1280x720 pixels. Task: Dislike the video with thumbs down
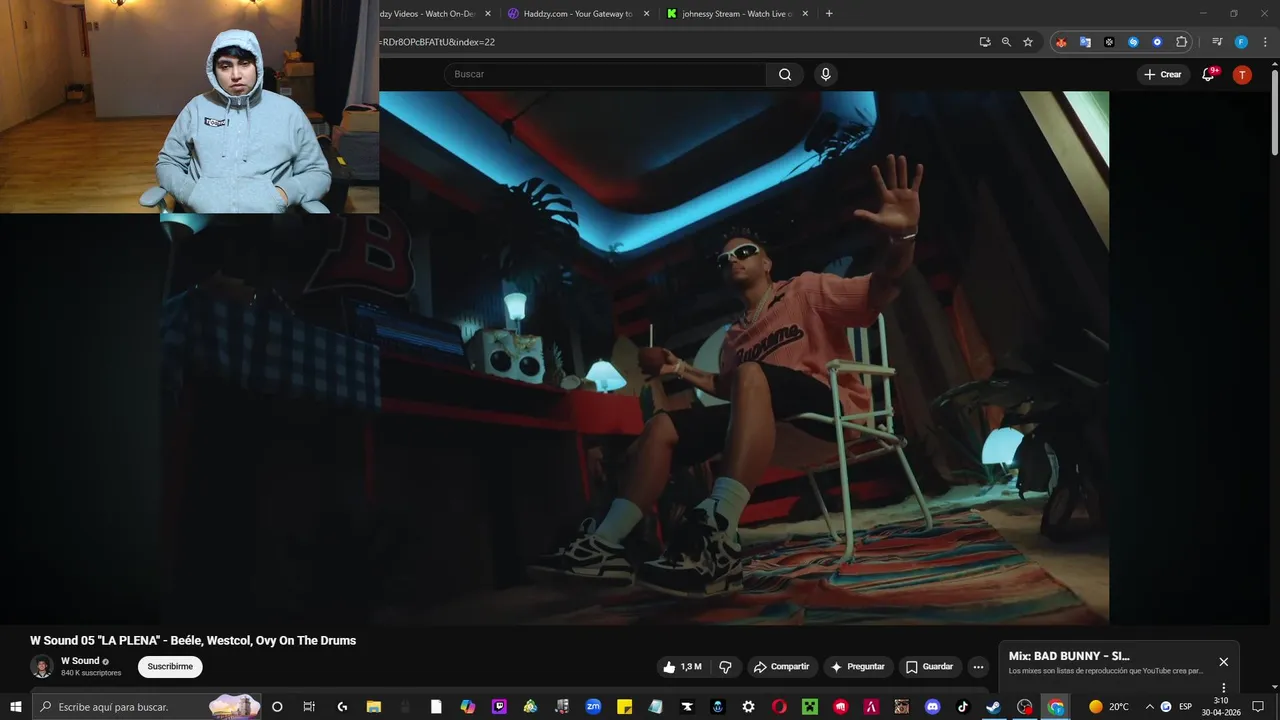[726, 667]
